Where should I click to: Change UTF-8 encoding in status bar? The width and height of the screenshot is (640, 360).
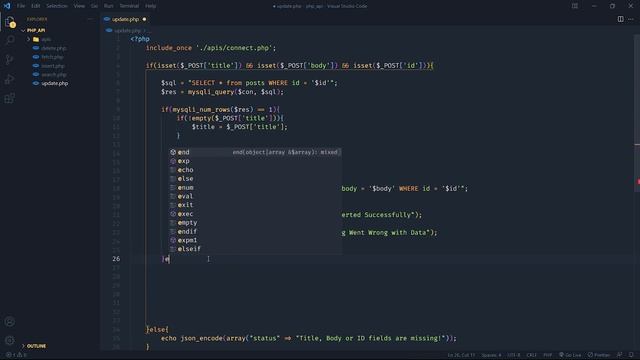click(514, 355)
